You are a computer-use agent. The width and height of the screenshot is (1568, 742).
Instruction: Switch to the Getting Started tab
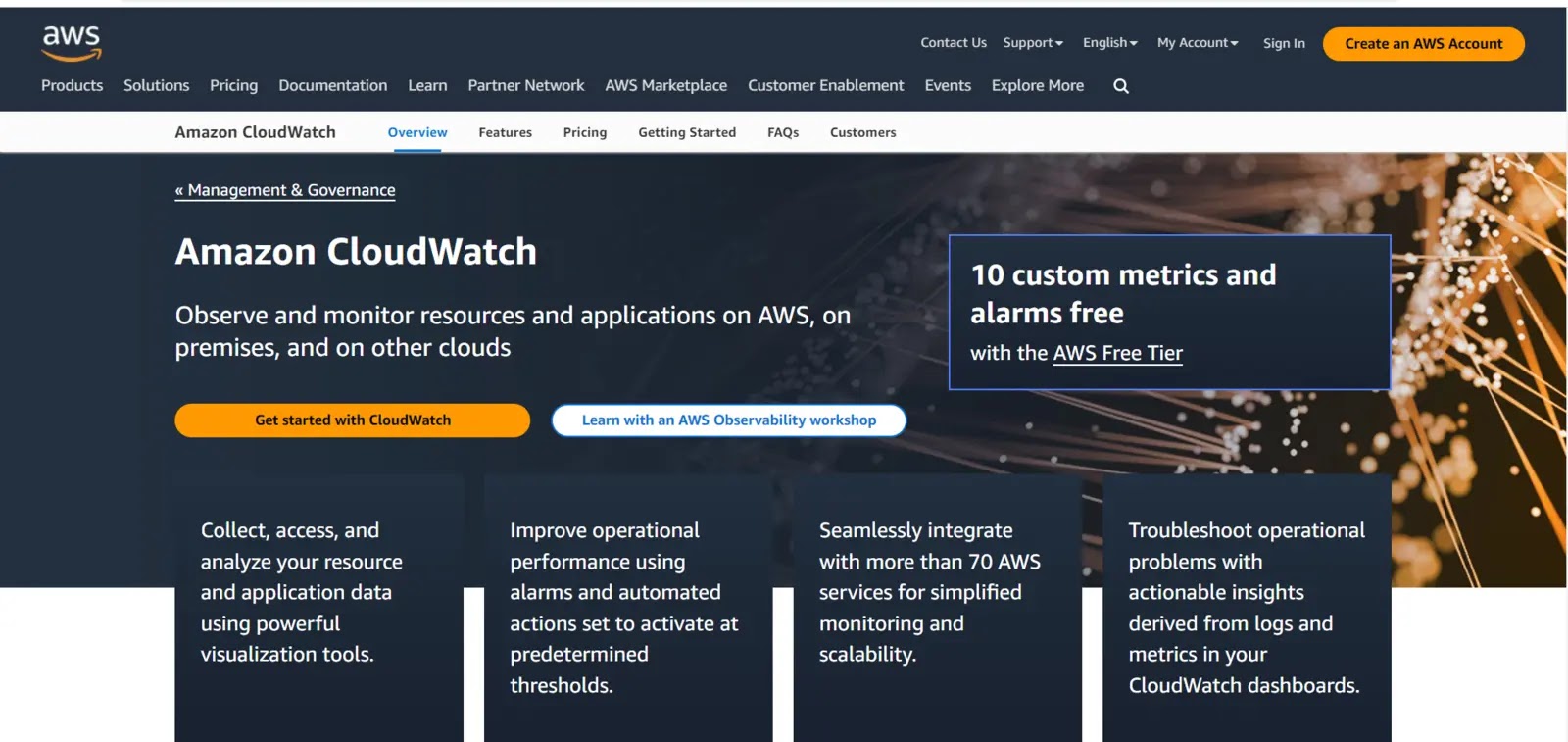click(687, 132)
